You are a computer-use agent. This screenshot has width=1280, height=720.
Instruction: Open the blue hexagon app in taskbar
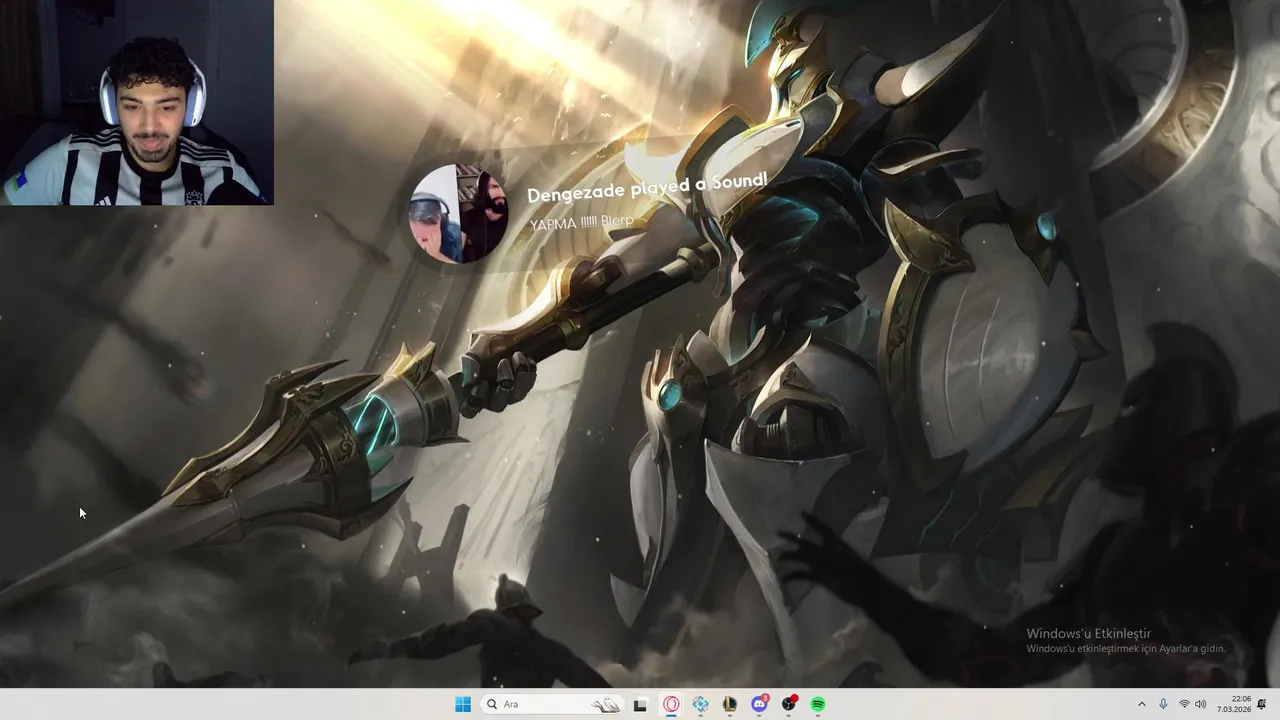pyautogui.click(x=701, y=704)
